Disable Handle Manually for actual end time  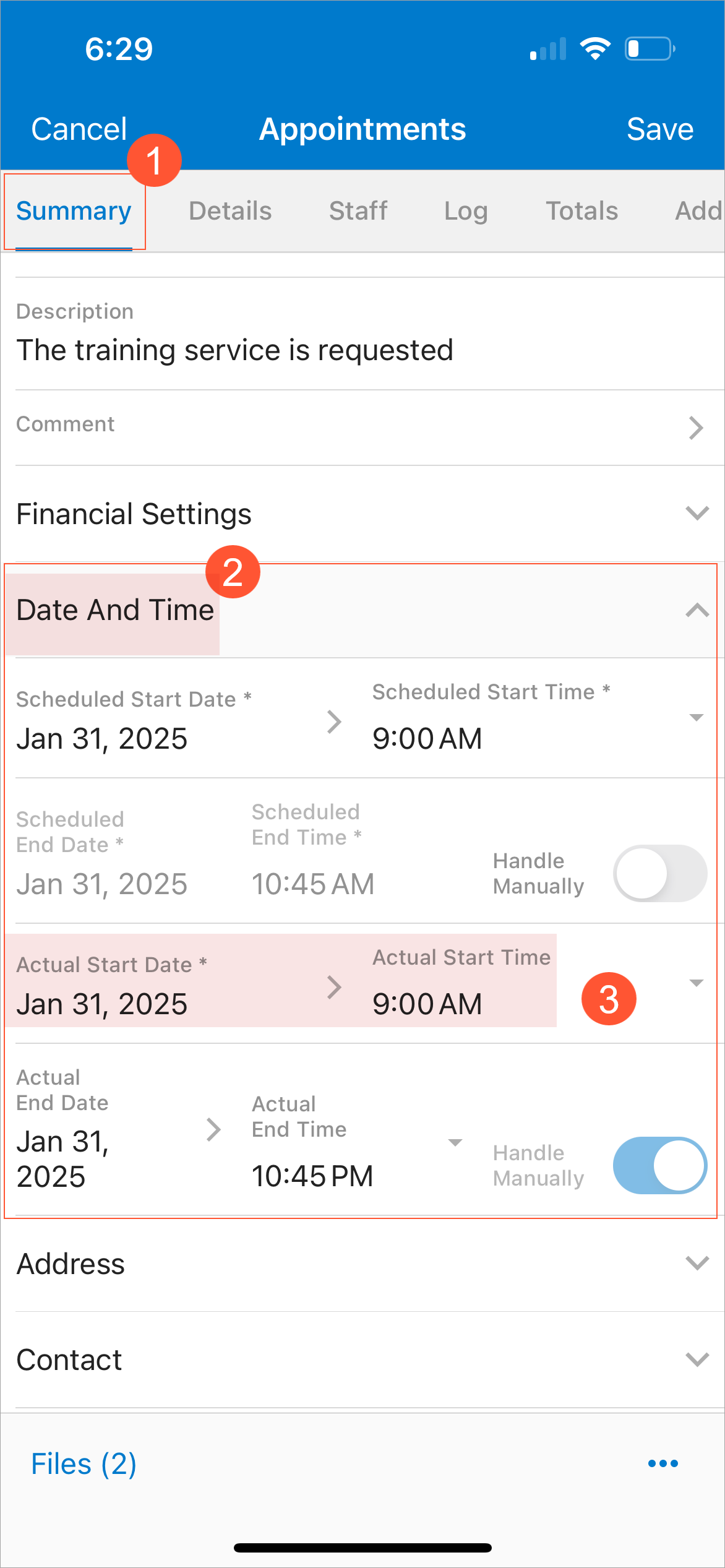659,1165
